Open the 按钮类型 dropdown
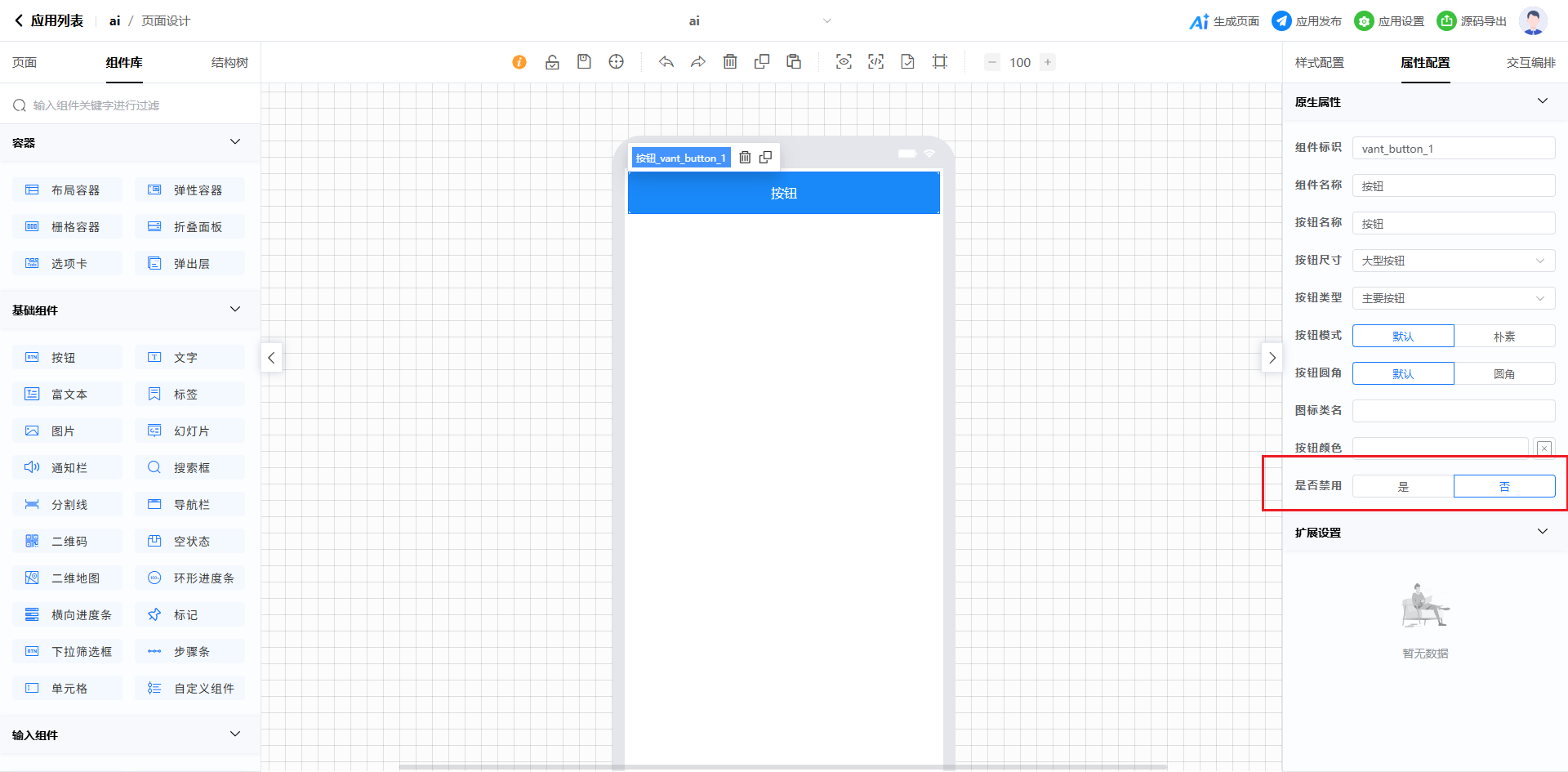This screenshot has height=772, width=1568. coord(1454,298)
